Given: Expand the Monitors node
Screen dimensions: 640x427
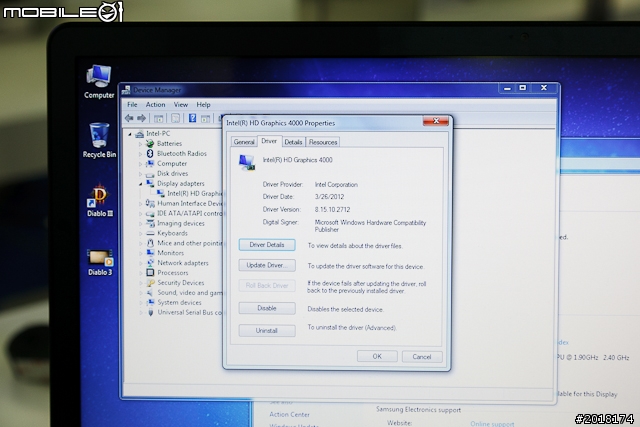Looking at the screenshot, I should point(140,253).
